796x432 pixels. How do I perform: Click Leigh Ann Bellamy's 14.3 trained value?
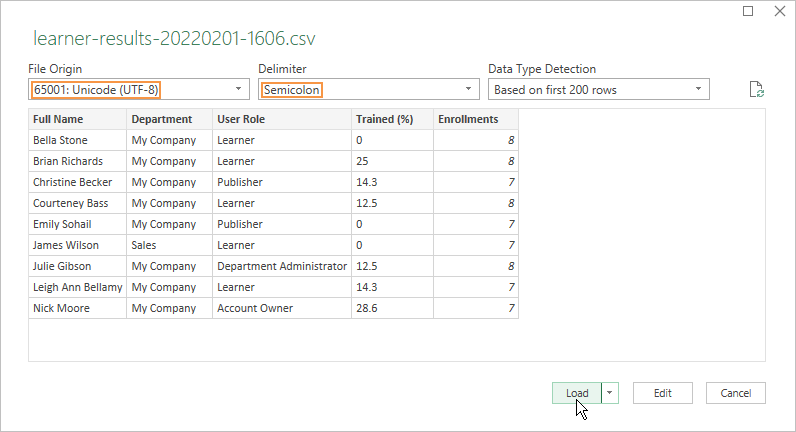(392, 287)
